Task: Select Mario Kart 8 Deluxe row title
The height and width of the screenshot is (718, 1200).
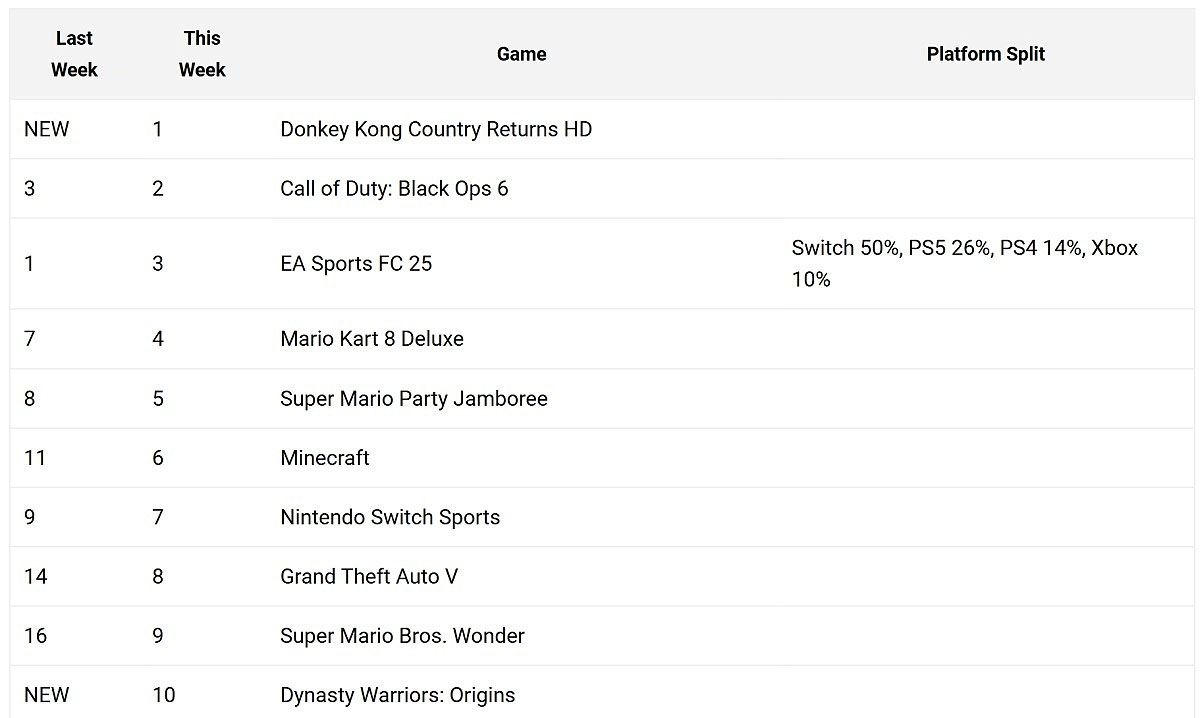Action: [372, 339]
